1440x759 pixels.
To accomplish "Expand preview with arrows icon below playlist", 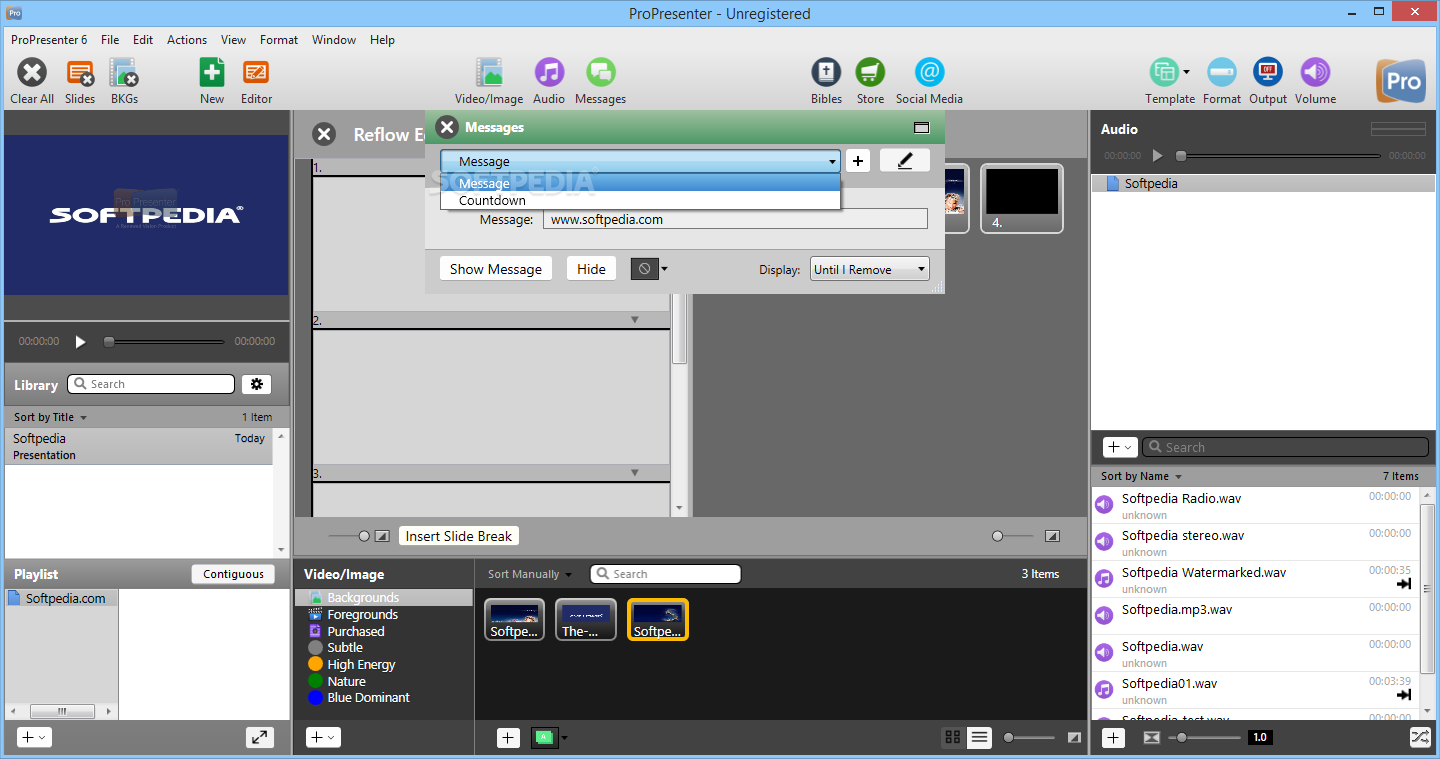I will [260, 737].
